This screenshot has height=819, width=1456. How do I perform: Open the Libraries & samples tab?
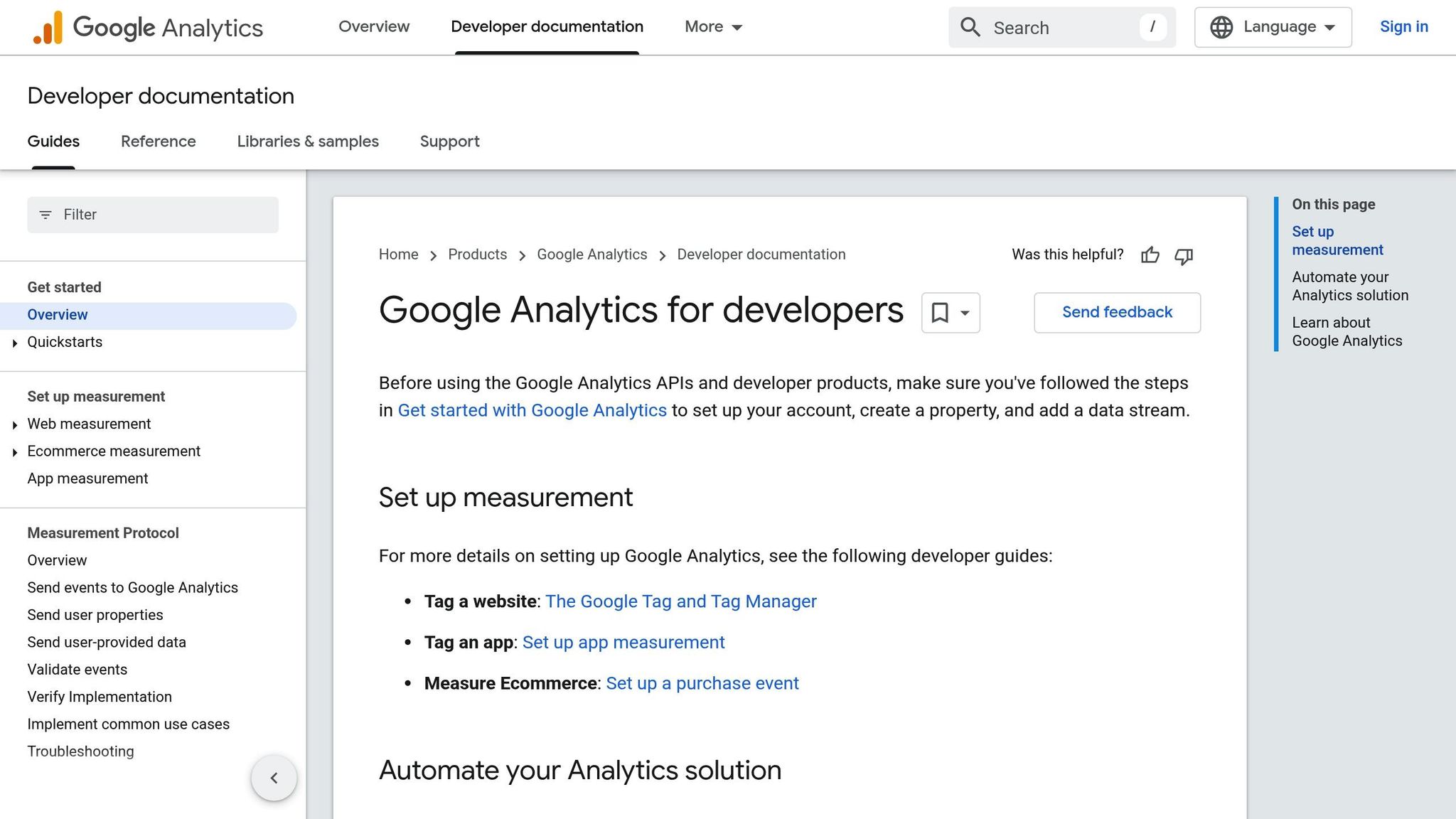(x=308, y=141)
